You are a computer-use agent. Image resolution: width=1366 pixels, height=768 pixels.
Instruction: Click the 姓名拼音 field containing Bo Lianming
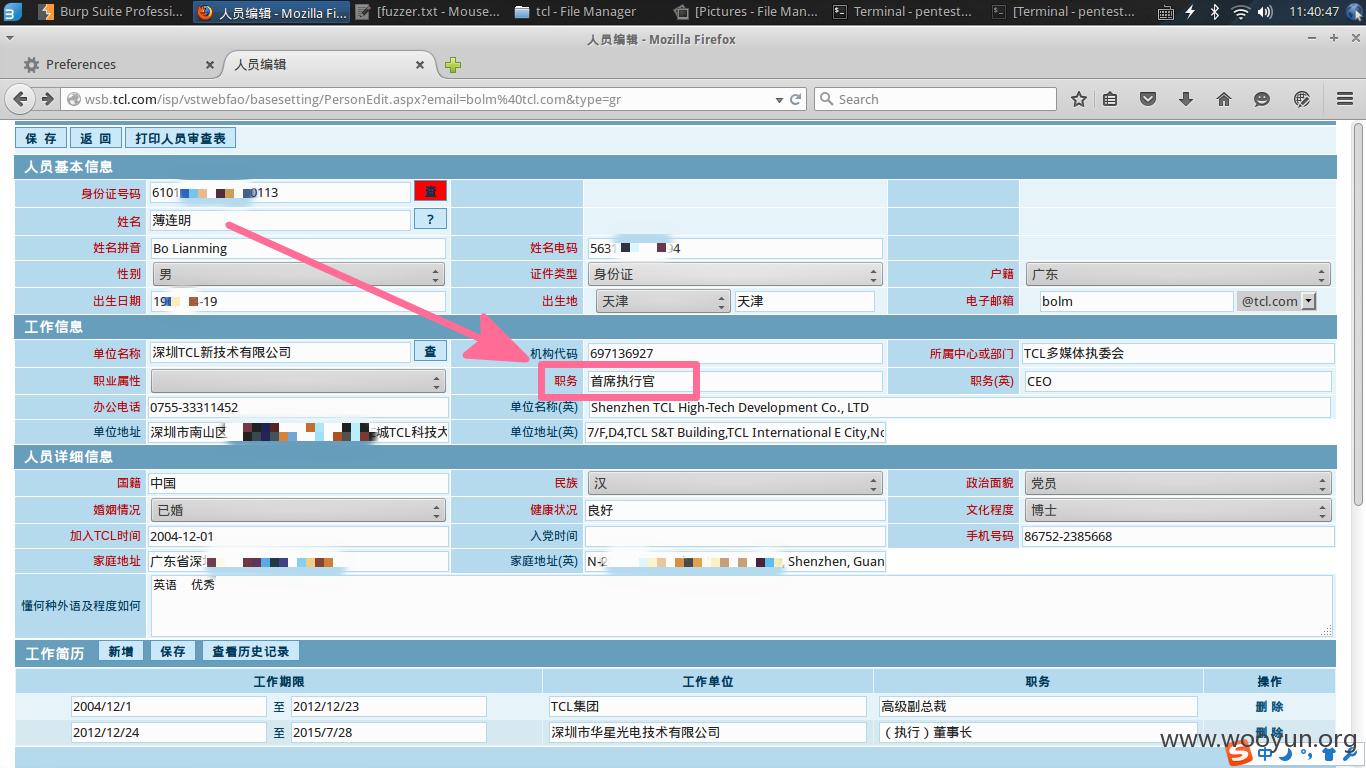(x=297, y=248)
